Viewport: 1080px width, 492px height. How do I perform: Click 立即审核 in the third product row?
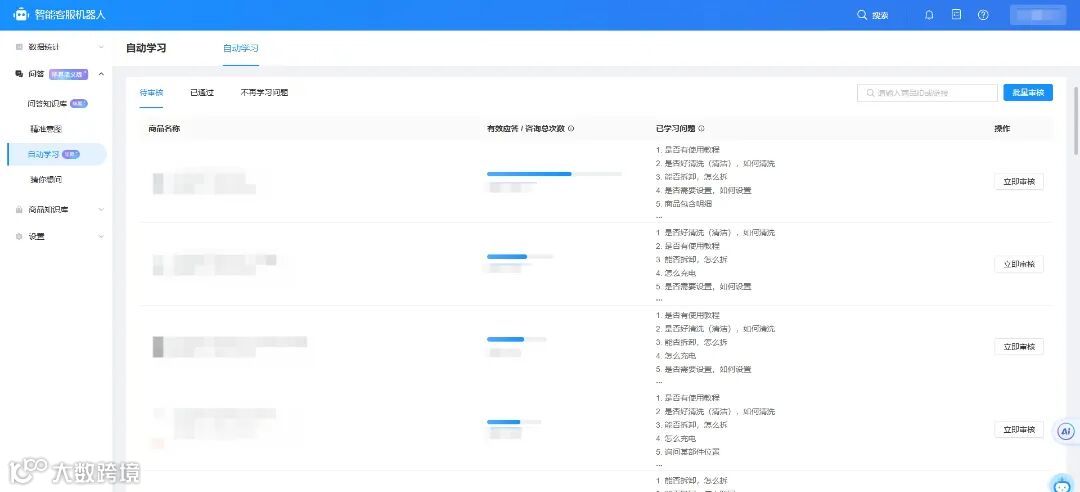click(1019, 347)
